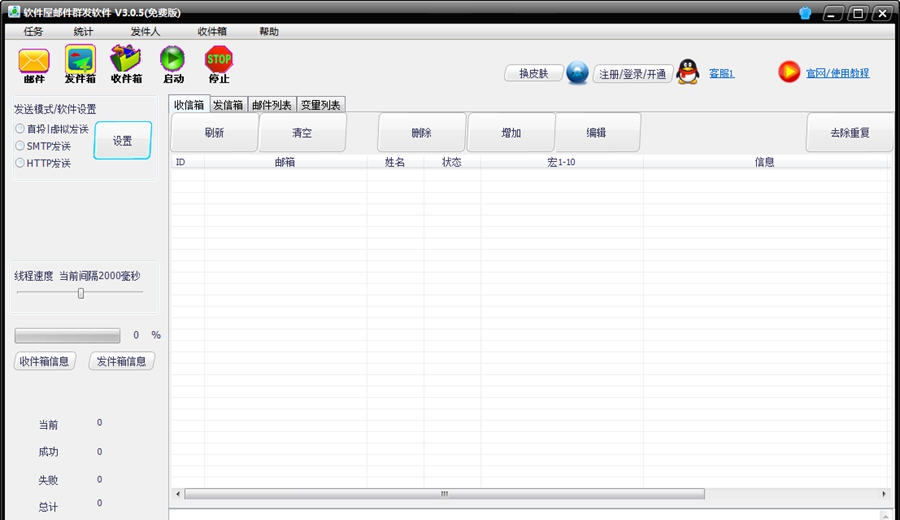Image resolution: width=900 pixels, height=520 pixels.
Task: Click the 发件箱信息 button
Action: tap(121, 361)
